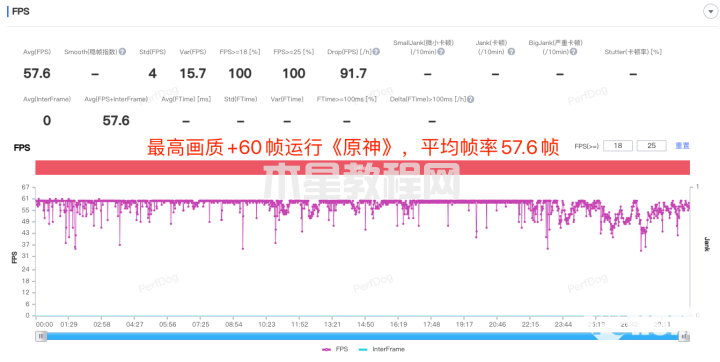The height and width of the screenshot is (362, 720).
Task: Click the 00:00 time tick on x-axis
Action: point(45,324)
